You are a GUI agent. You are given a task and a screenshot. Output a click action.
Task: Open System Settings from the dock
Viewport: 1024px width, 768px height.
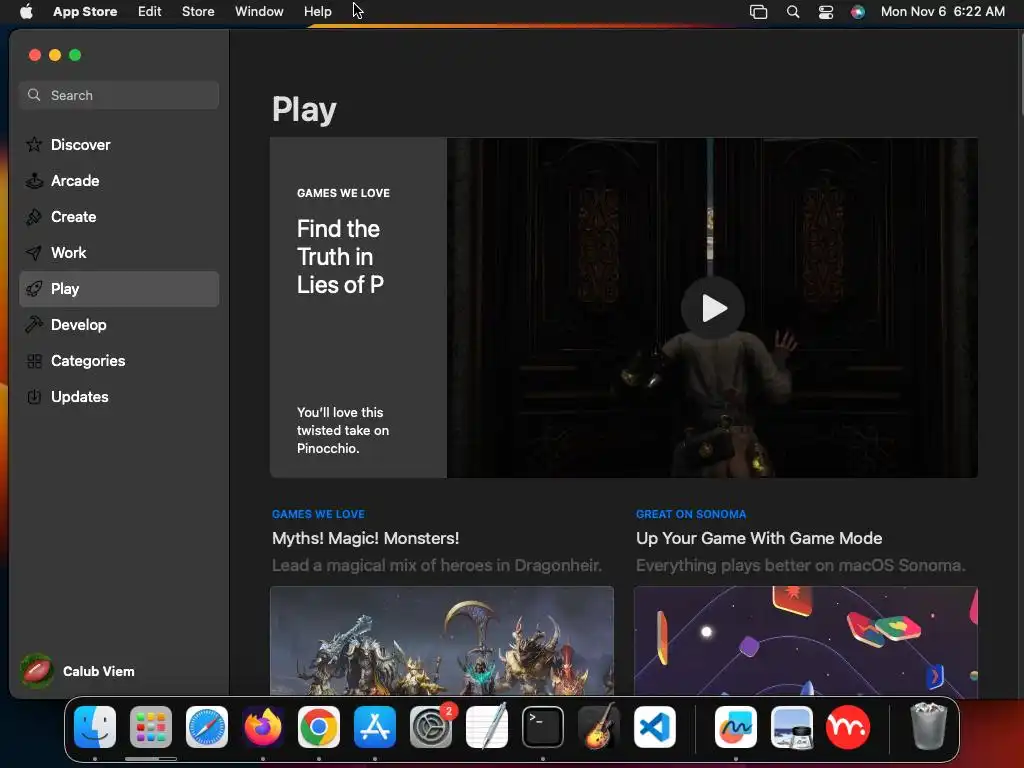click(431, 727)
